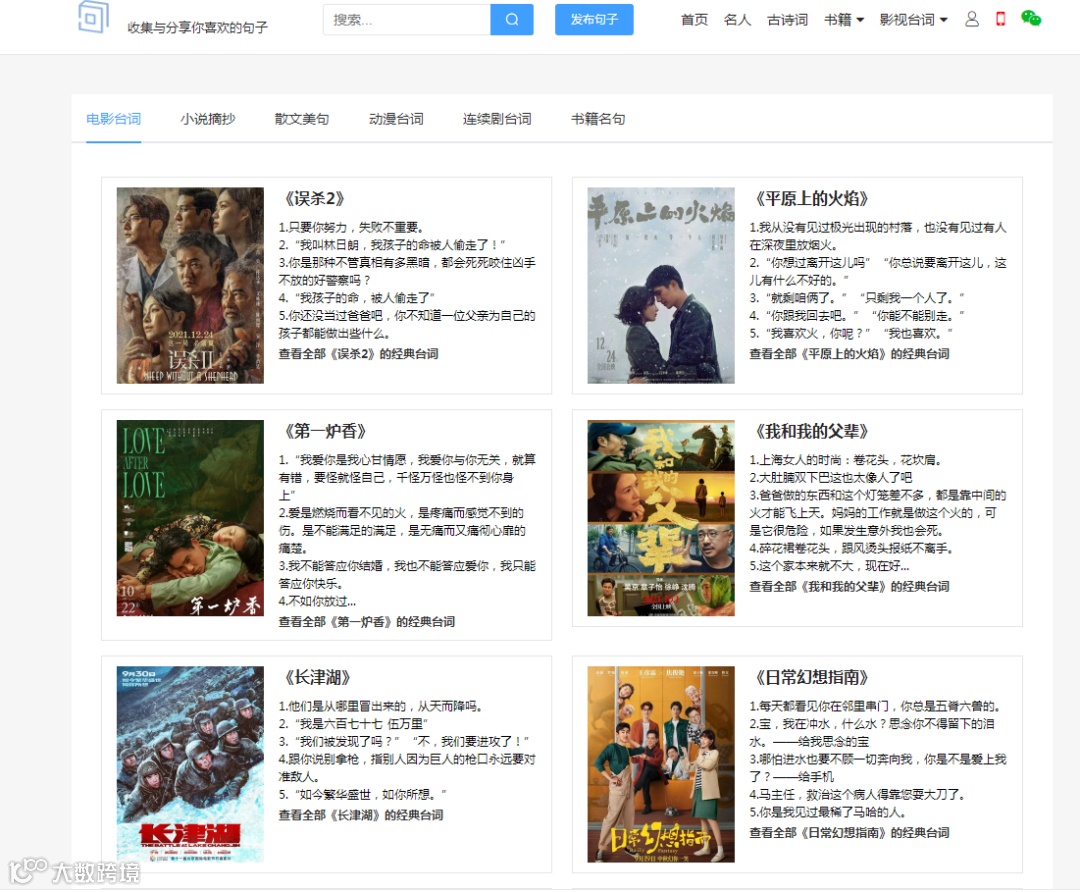Image resolution: width=1080 pixels, height=892 pixels.
Task: Click the 《我和我的父辈》 title heading
Action: coord(811,432)
